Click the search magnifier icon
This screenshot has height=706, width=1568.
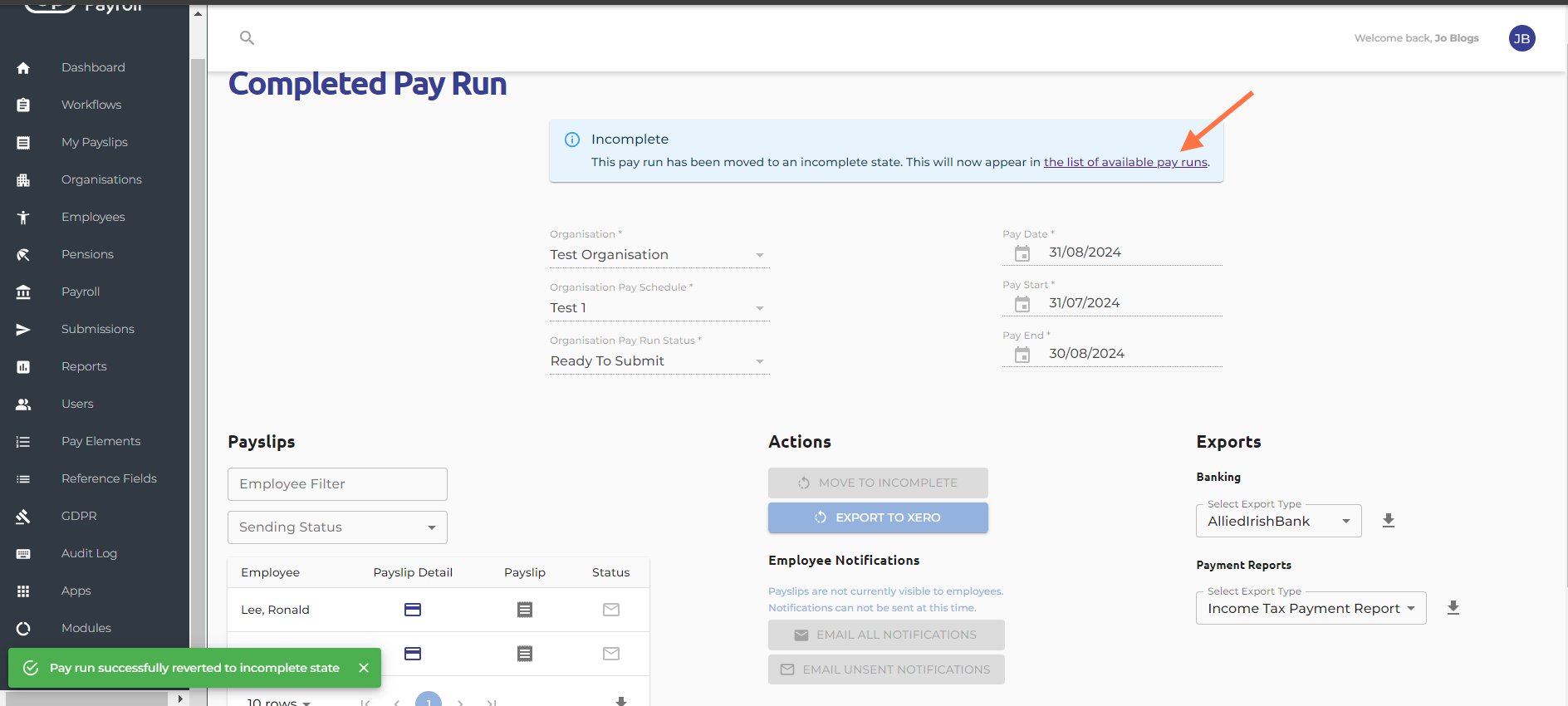tap(247, 37)
